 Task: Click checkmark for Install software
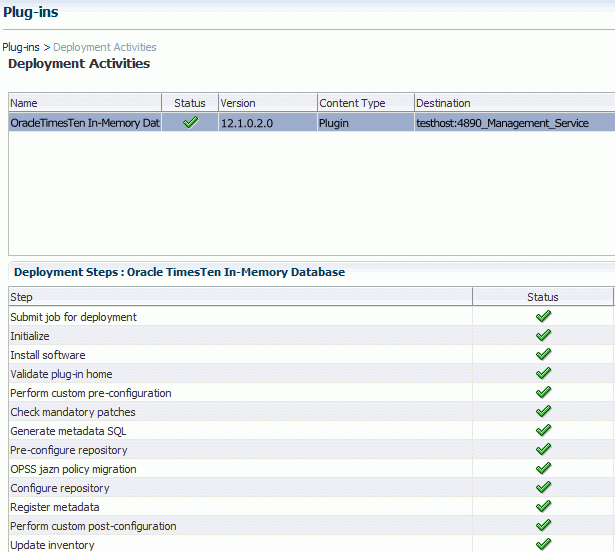click(x=543, y=354)
